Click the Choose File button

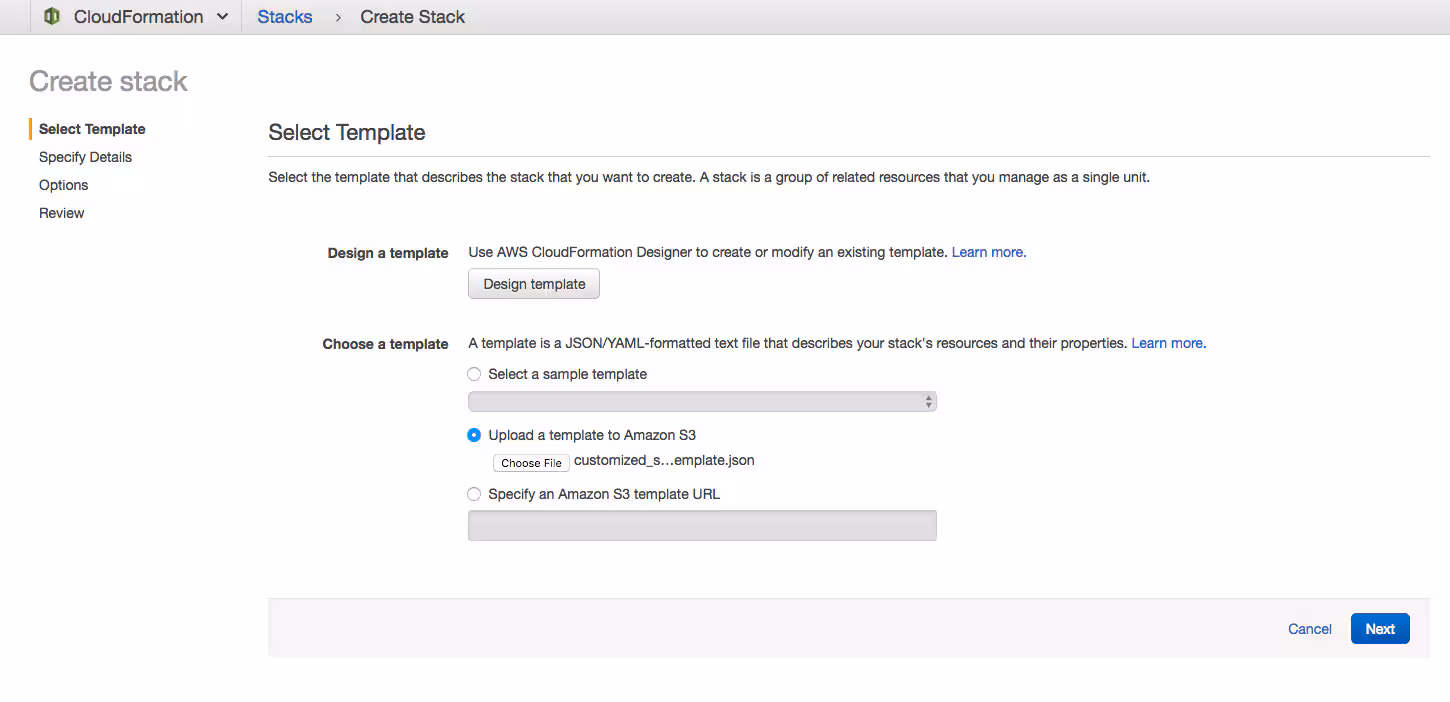coord(531,463)
